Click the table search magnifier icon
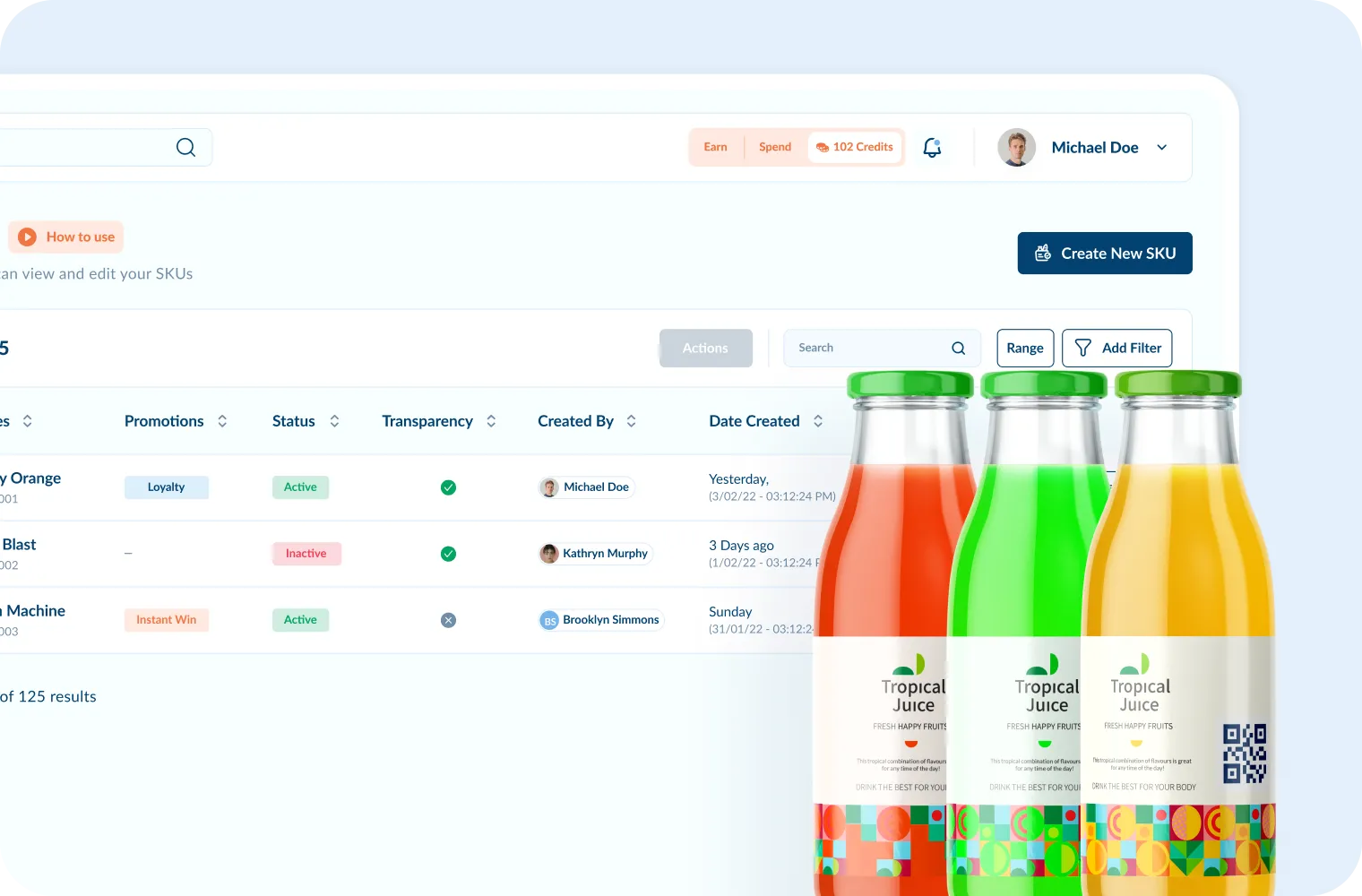Viewport: 1362px width, 896px height. pos(959,349)
